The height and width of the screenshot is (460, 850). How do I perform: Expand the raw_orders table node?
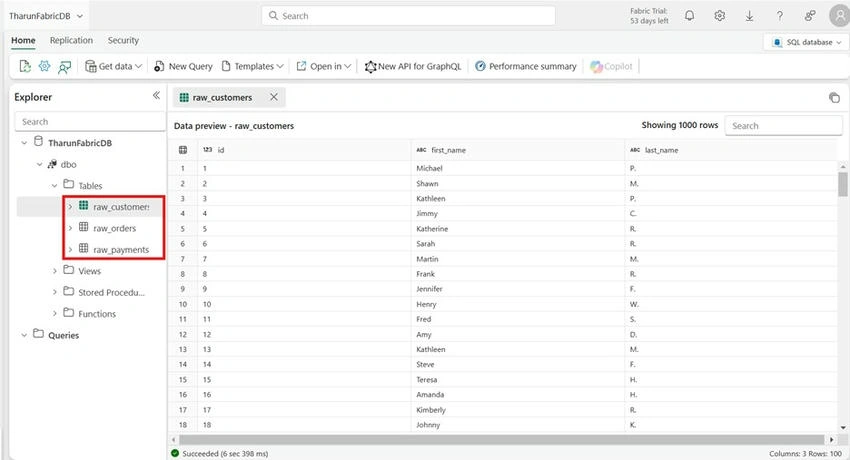tap(70, 228)
